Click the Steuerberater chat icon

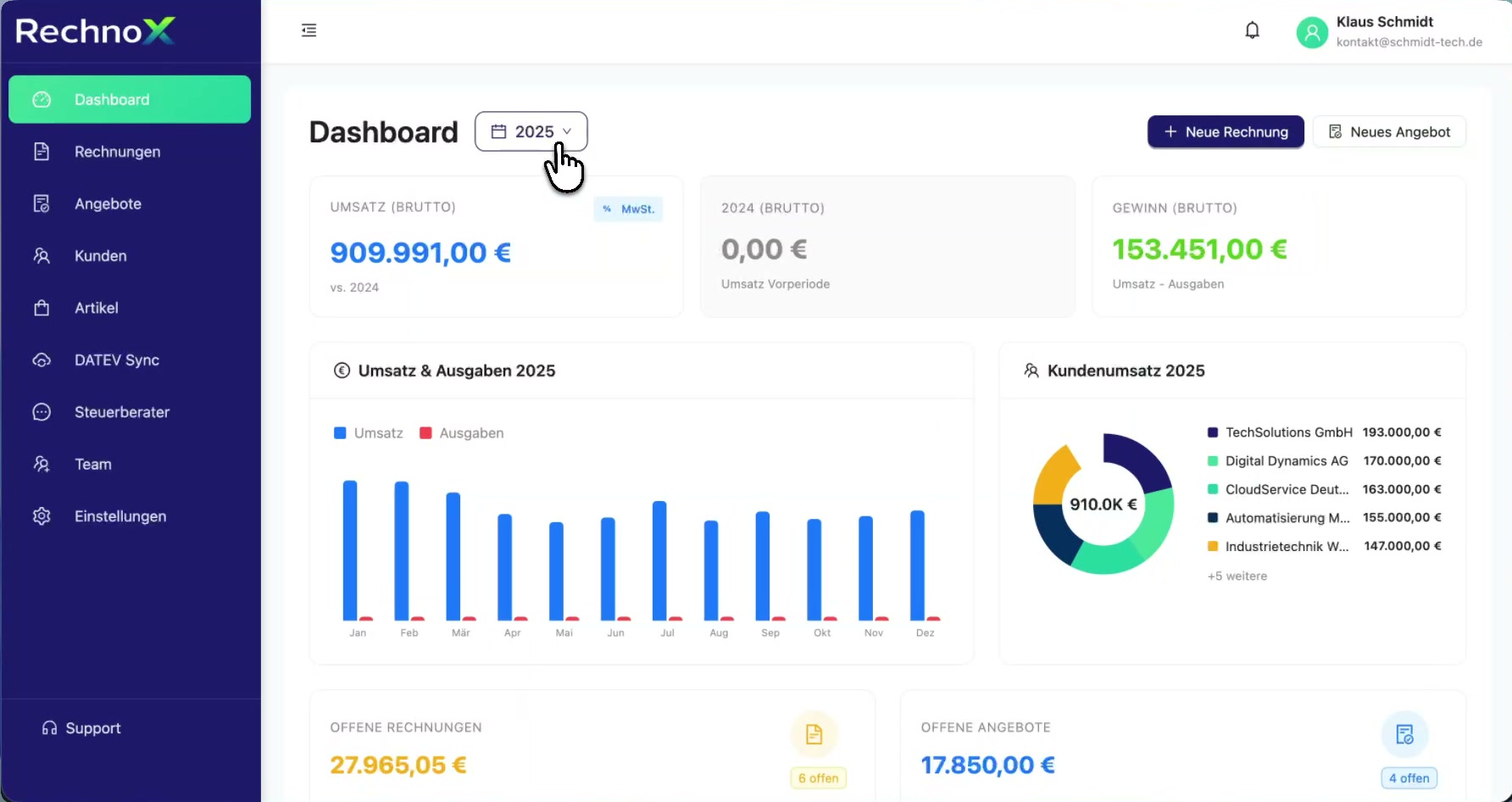click(x=42, y=412)
